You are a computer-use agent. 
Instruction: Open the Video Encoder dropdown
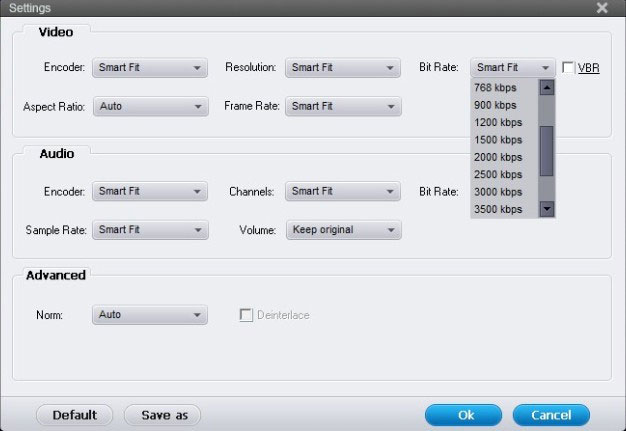click(150, 67)
